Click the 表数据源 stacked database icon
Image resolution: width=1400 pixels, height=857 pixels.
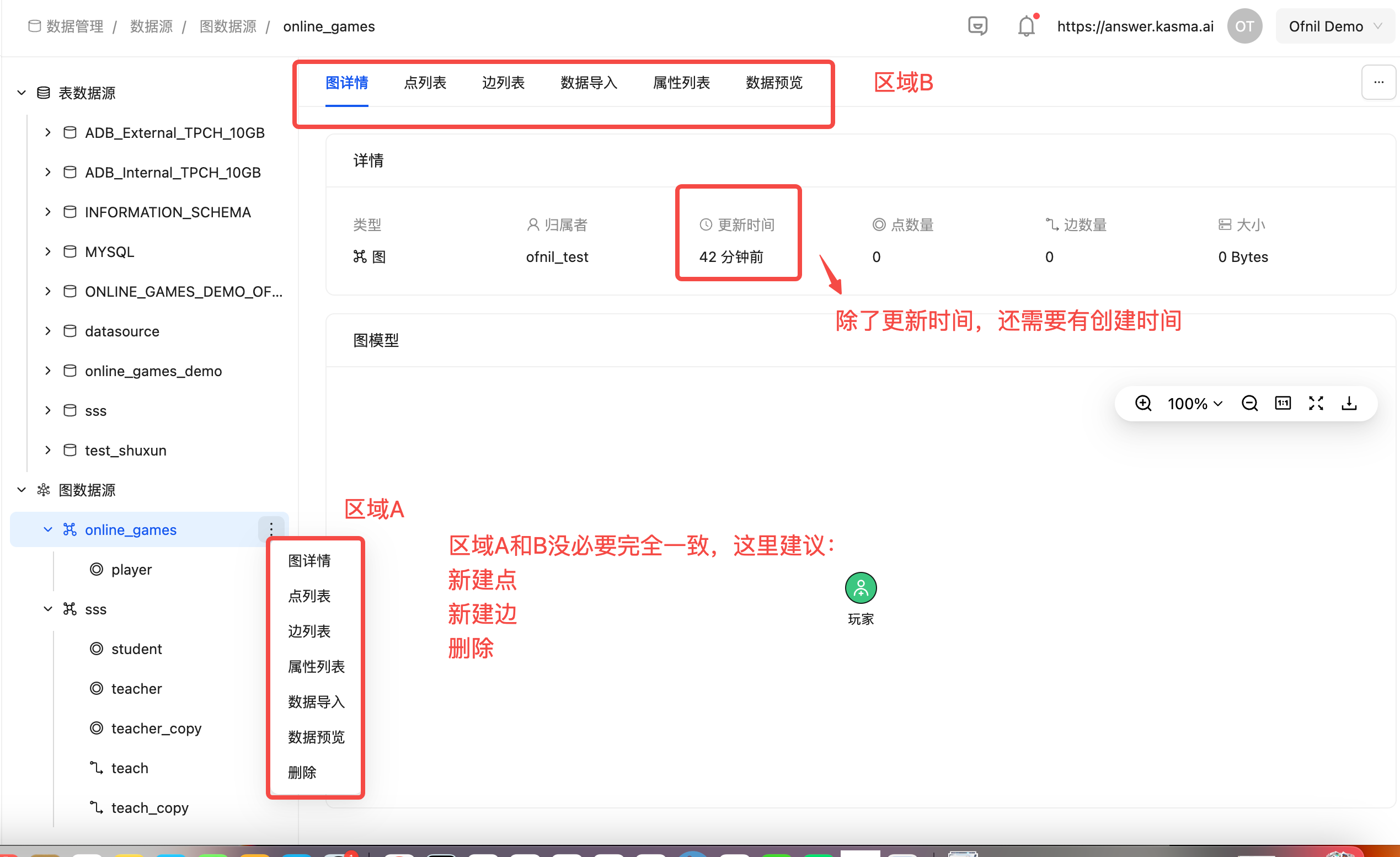coord(43,93)
